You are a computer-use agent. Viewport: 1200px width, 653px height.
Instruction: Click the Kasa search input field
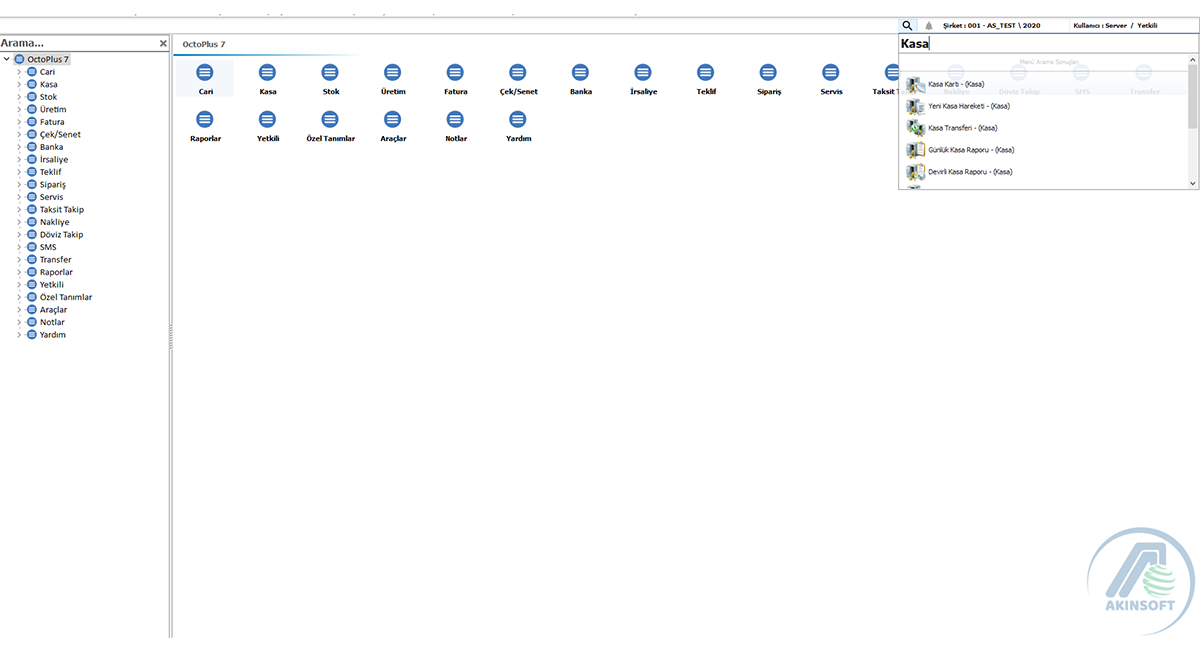tap(1040, 44)
